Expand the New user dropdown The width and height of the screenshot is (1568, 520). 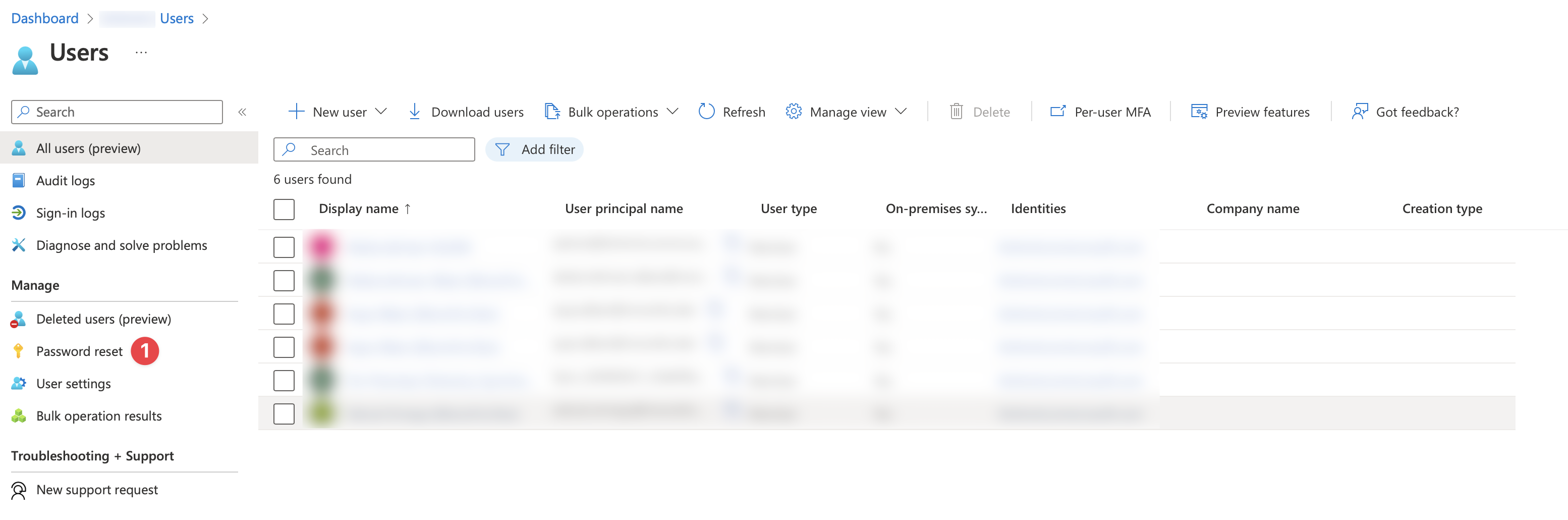tap(381, 112)
